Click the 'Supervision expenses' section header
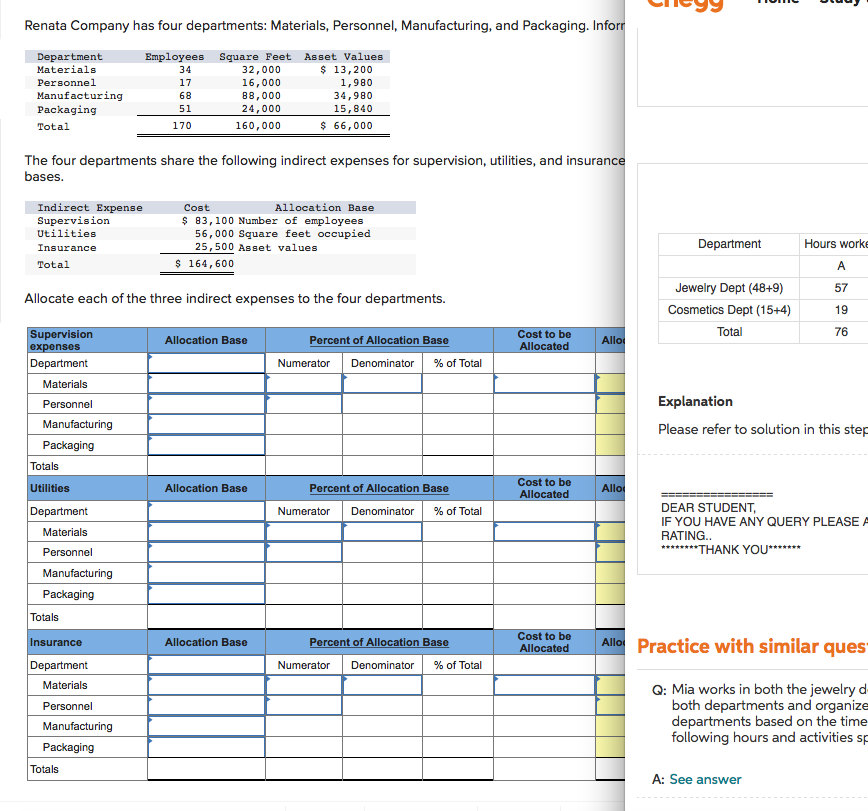 click(x=87, y=340)
